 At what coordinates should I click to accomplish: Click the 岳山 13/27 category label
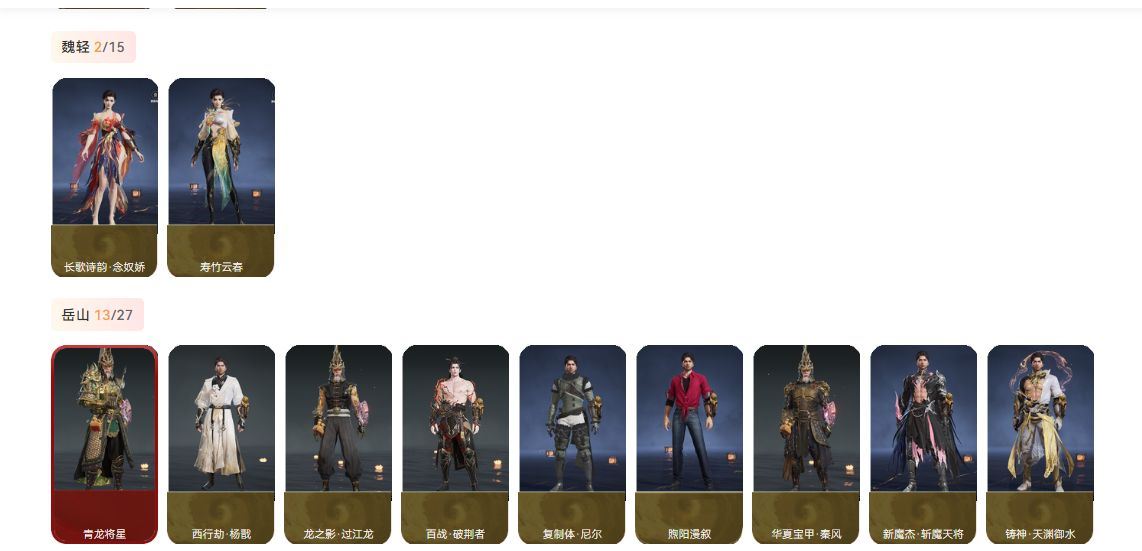click(x=98, y=315)
